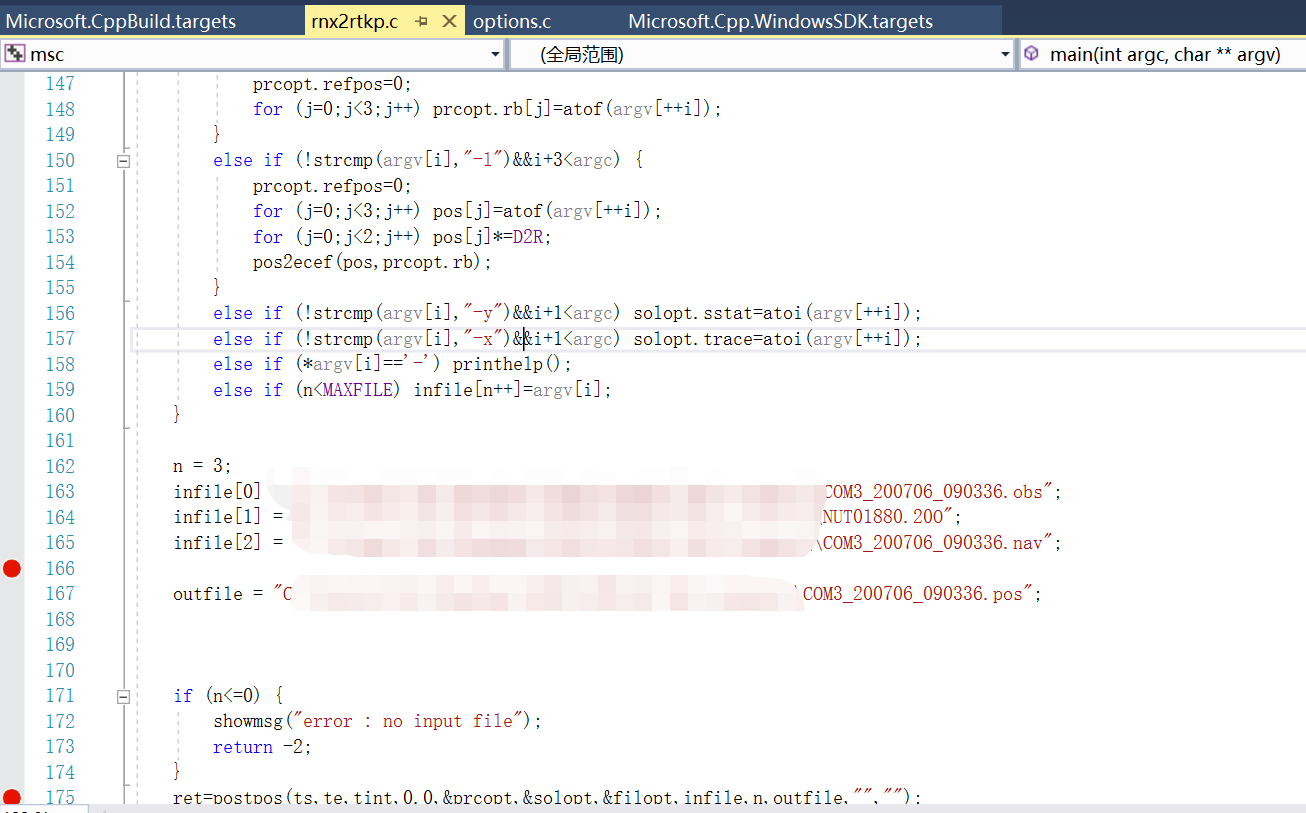Click 'infile[2] =' on line 165

point(229,543)
